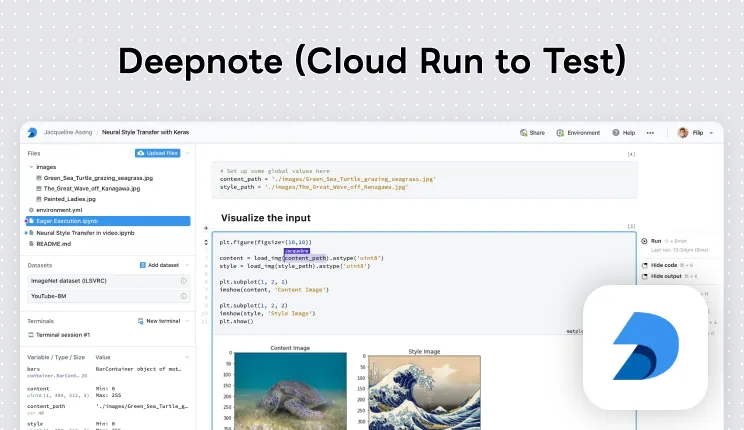This screenshot has height=430, width=744.
Task: Click the terminal icon beside Terminal session #1
Action: tap(31, 335)
